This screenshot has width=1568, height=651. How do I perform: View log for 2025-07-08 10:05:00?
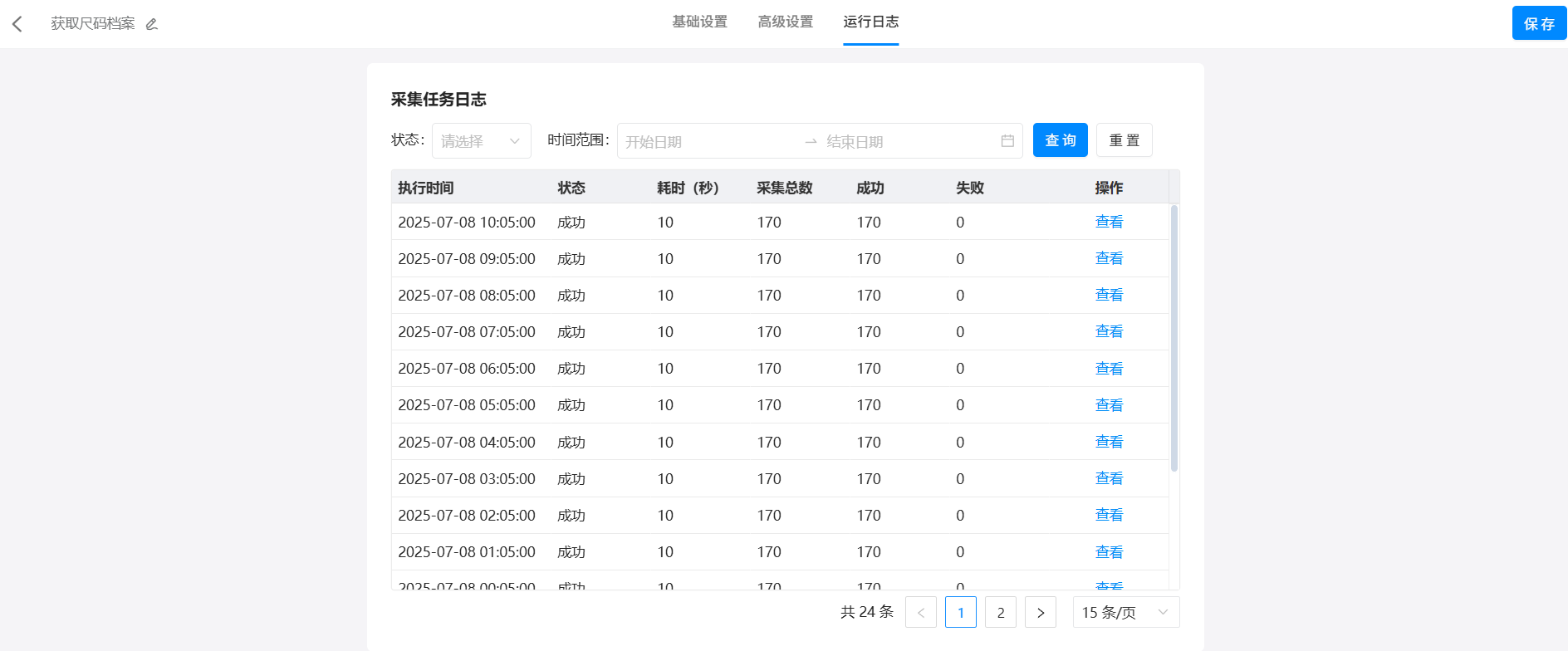[x=1109, y=222]
